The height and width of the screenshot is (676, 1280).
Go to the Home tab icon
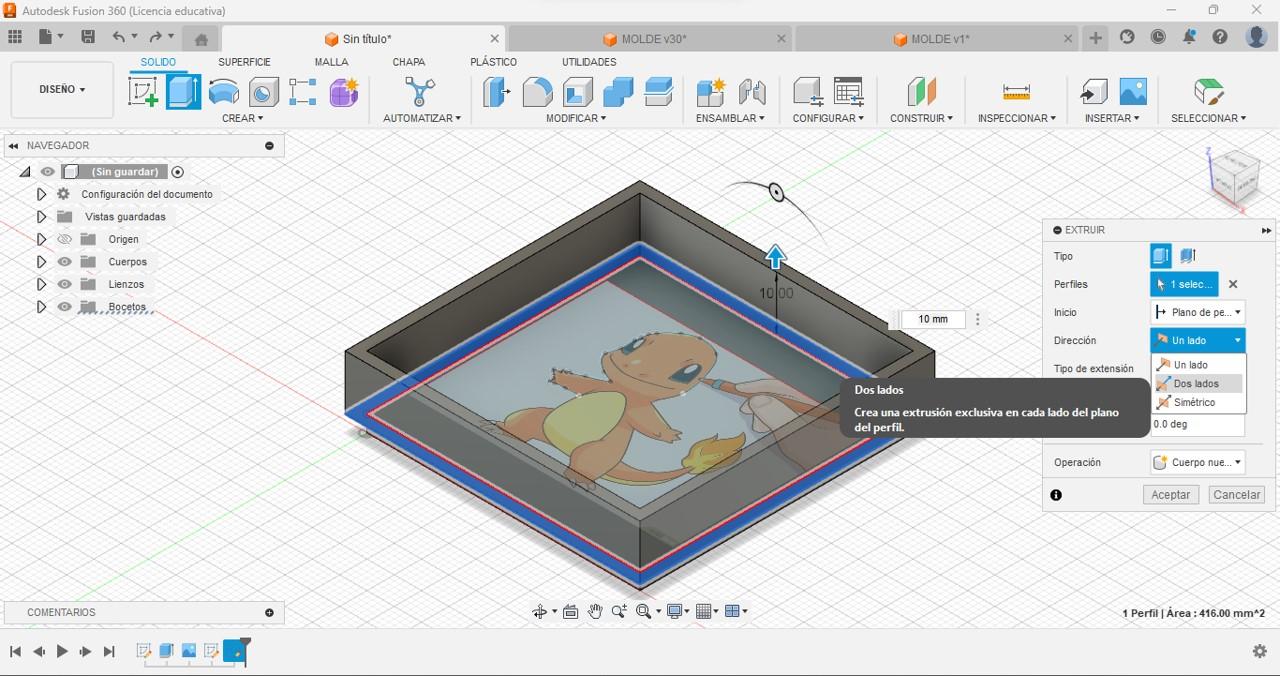pyautogui.click(x=201, y=39)
